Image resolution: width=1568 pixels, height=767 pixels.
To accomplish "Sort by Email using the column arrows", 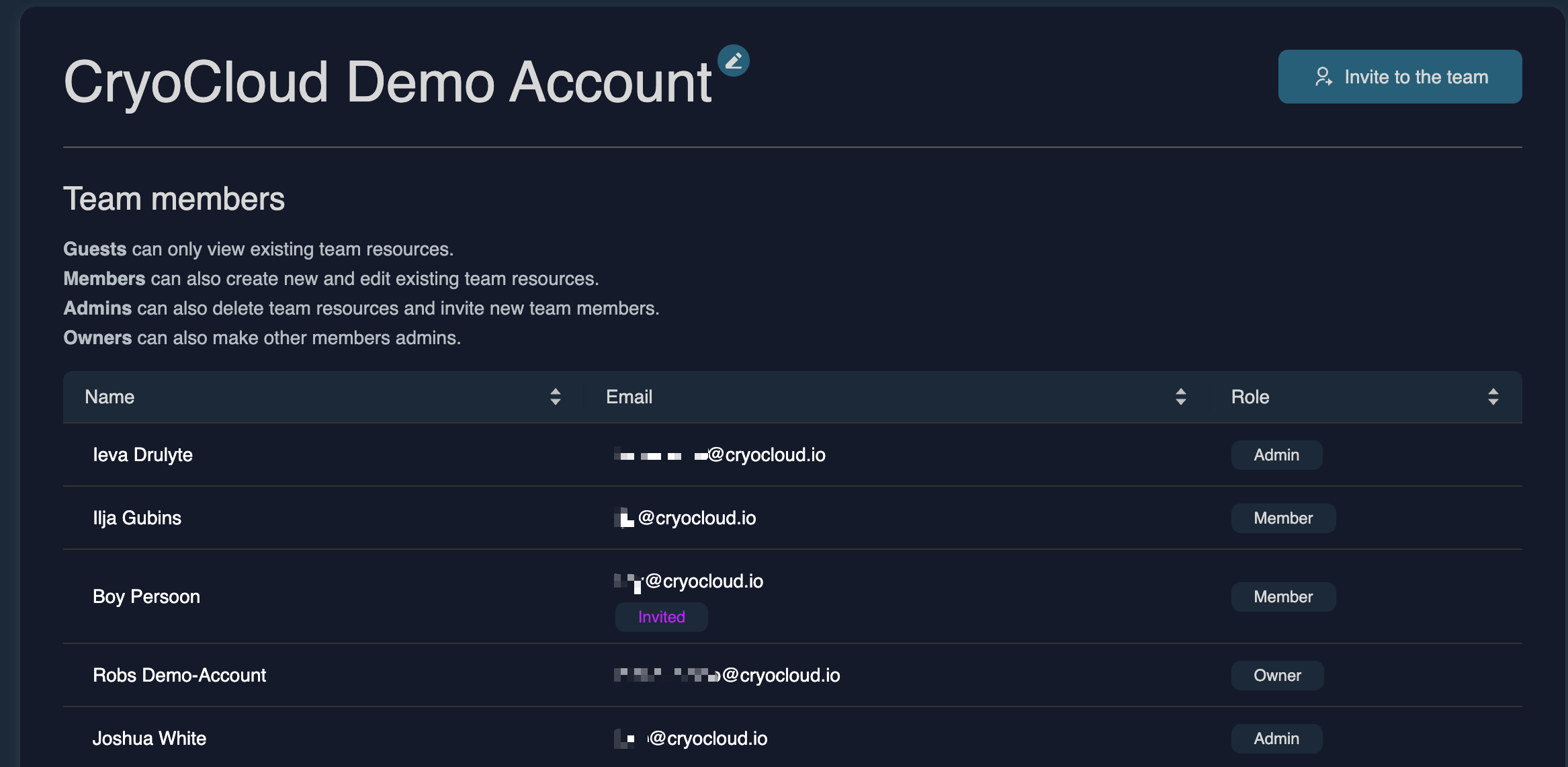I will pyautogui.click(x=1180, y=397).
